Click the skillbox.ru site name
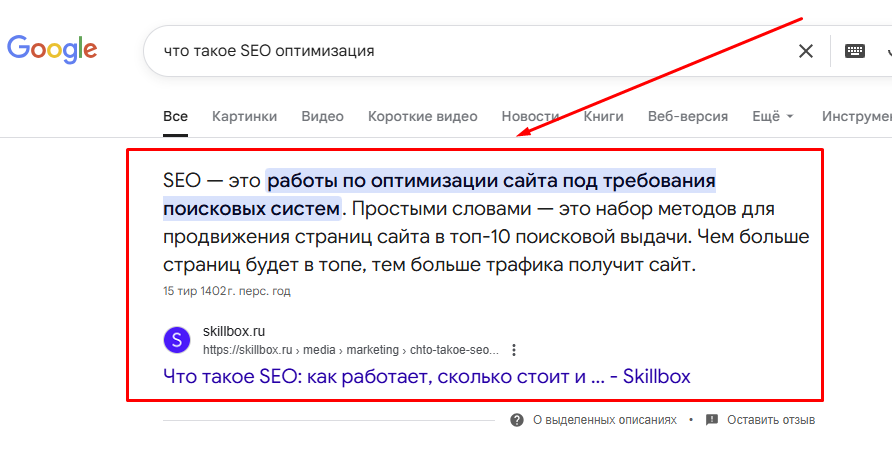Image resolution: width=892 pixels, height=466 pixels. [234, 331]
